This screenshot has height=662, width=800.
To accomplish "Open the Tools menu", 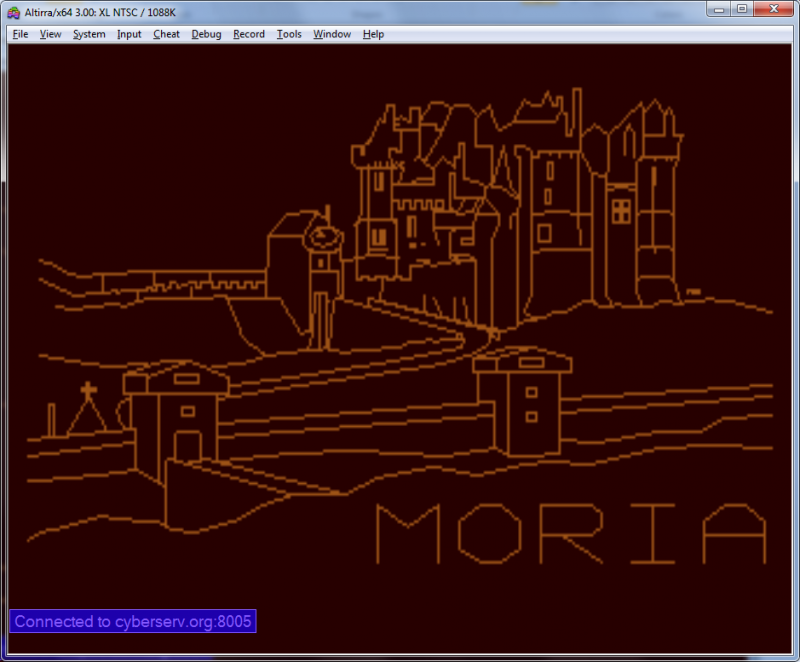I will (x=289, y=34).
